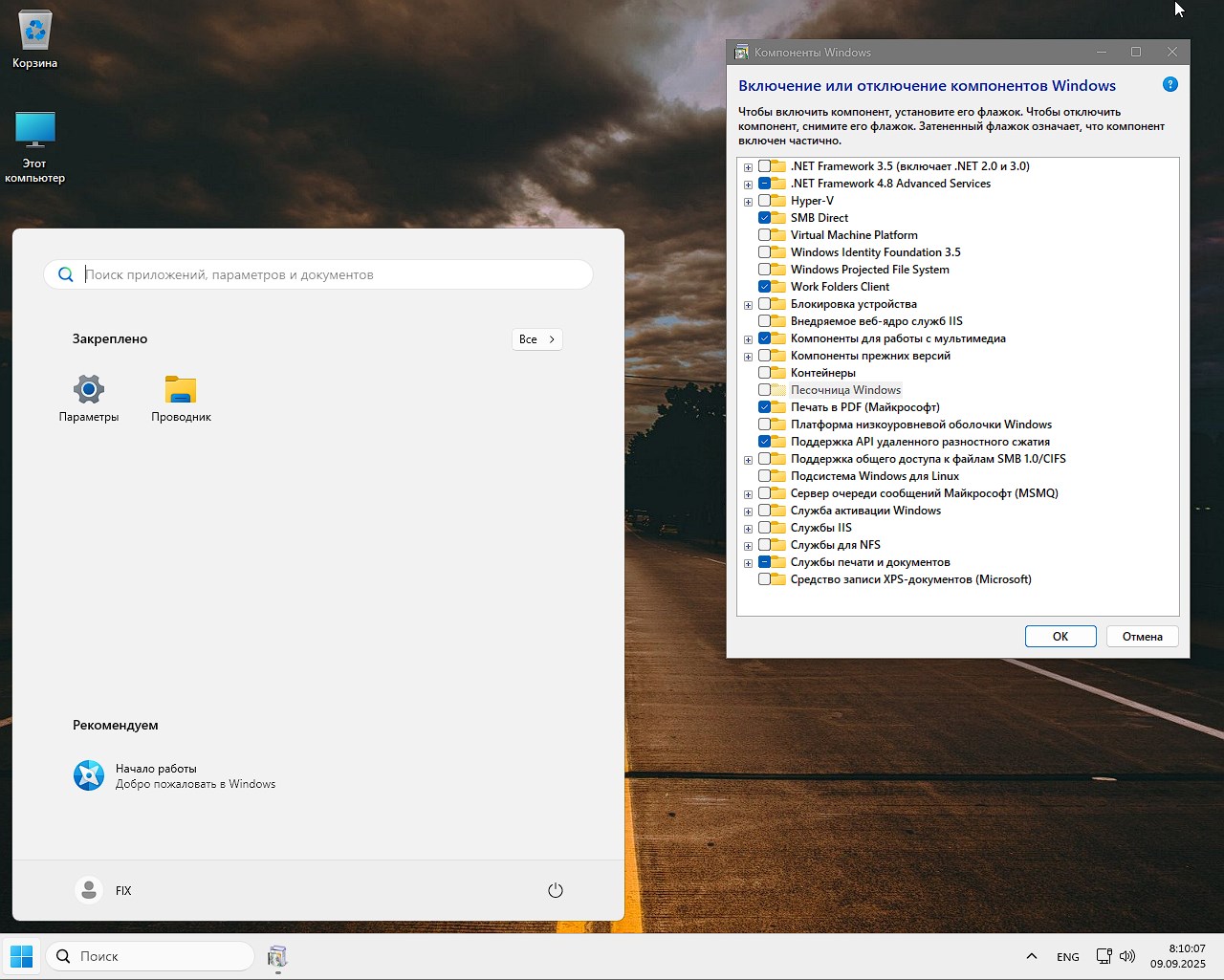Viewport: 1224px width, 980px height.
Task: Enable the Контейнеры checkbox
Action: (764, 373)
